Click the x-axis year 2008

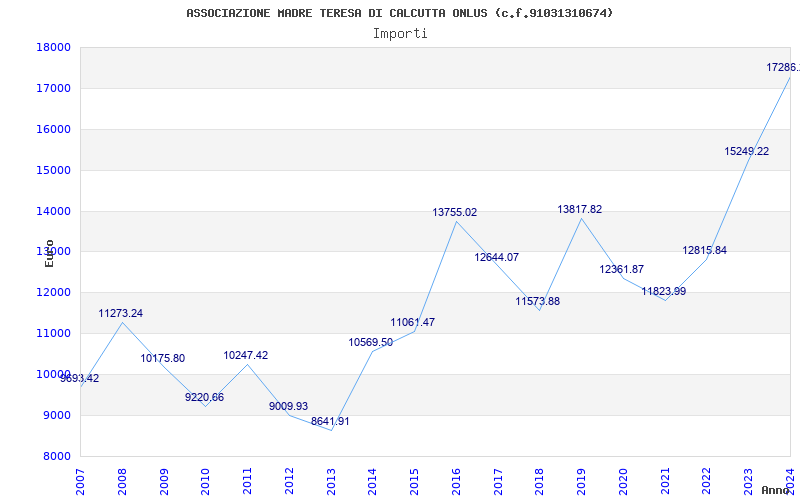tap(122, 482)
